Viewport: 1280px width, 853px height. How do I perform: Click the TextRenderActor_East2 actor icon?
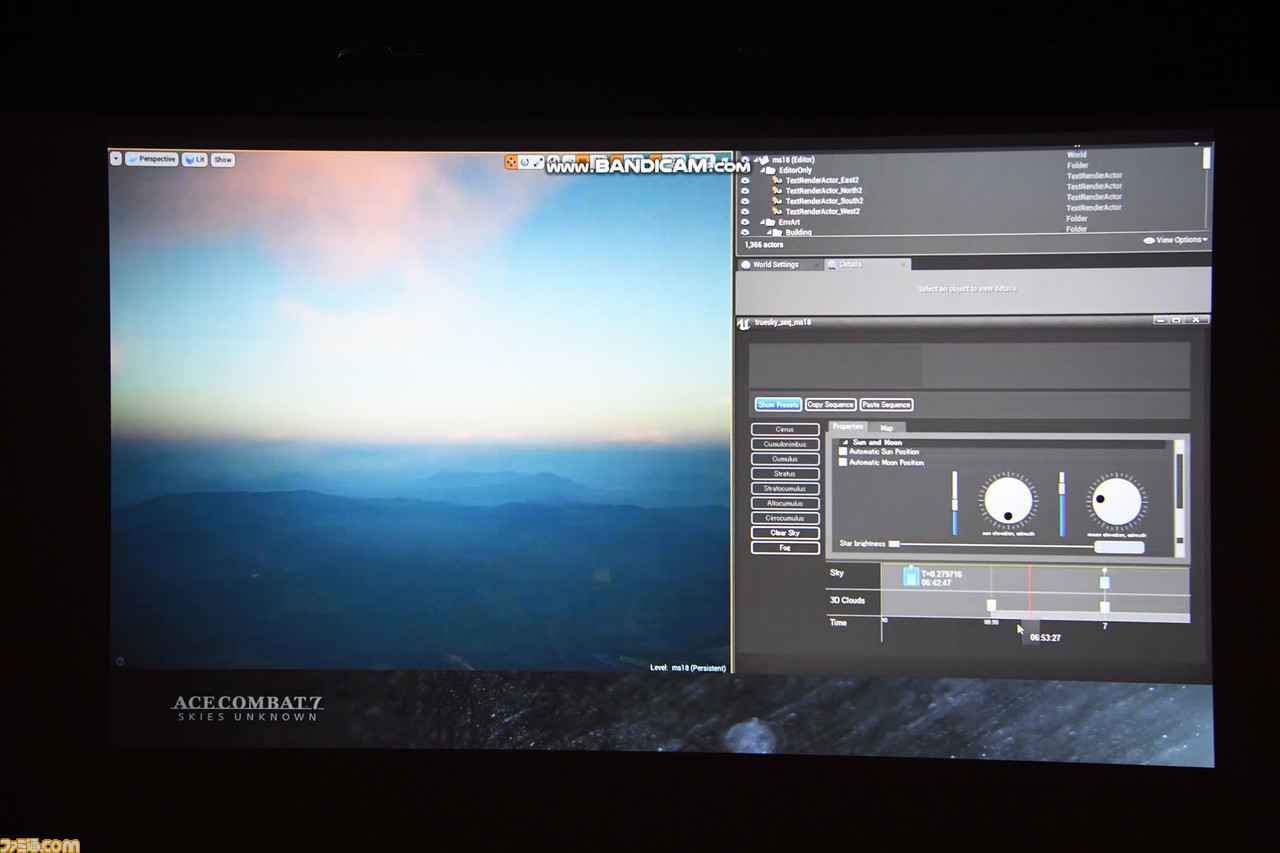click(776, 180)
